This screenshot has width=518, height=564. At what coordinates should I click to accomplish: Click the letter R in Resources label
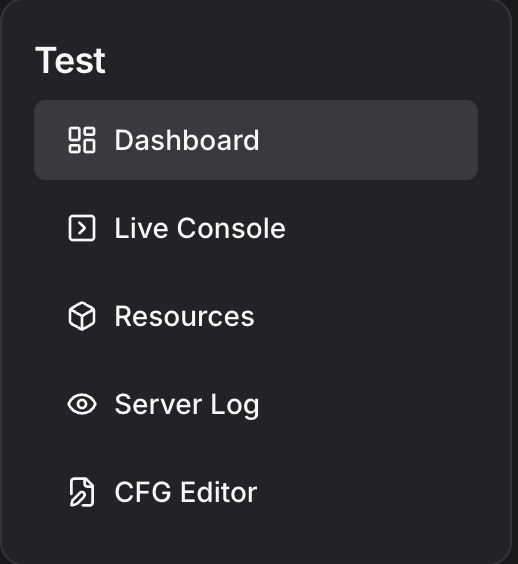pos(124,316)
